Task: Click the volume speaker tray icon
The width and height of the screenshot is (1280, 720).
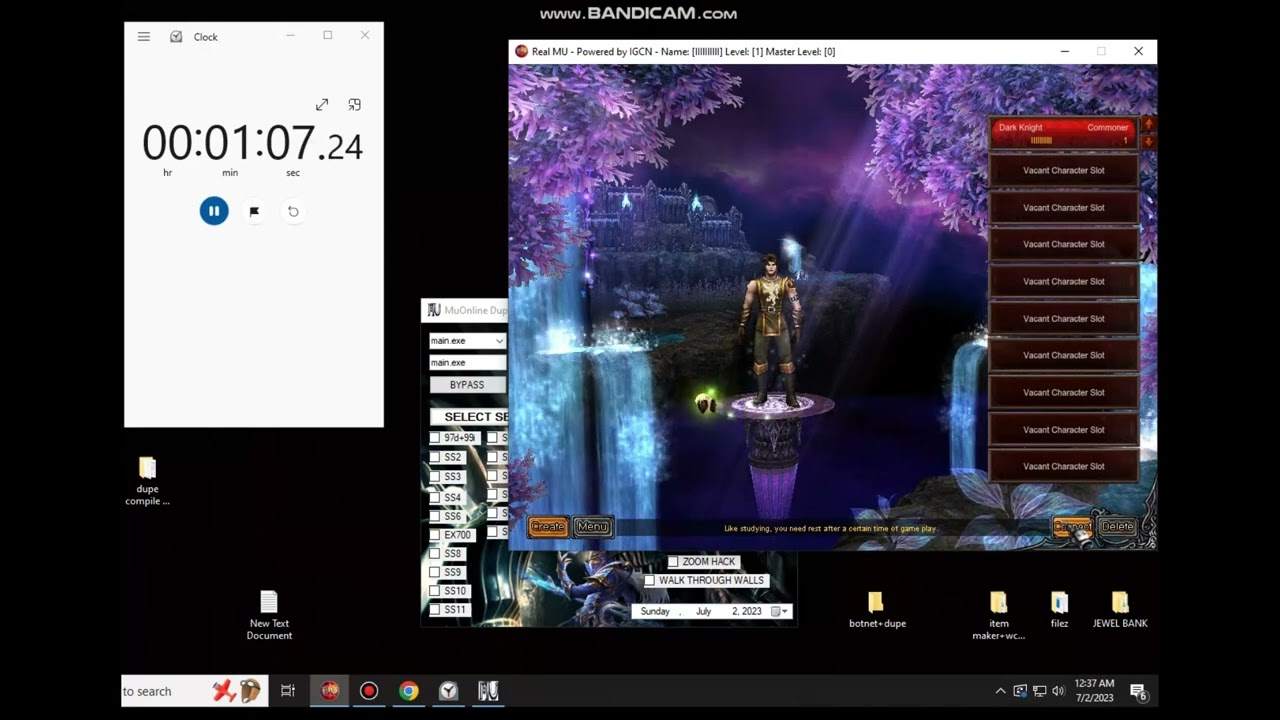Action: (1059, 691)
